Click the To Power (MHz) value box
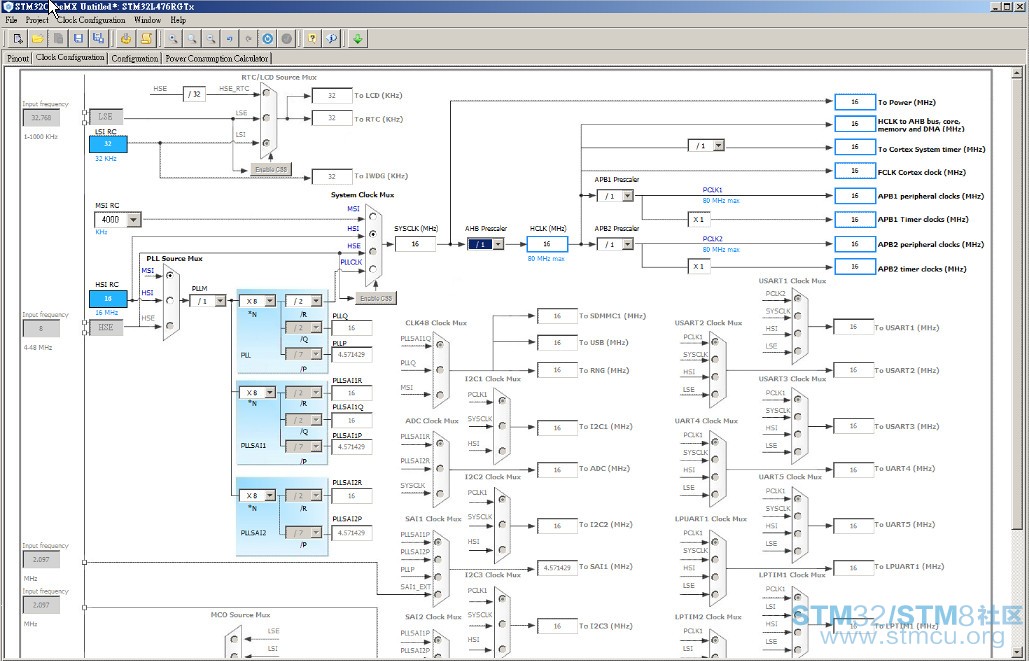1029x661 pixels. pyautogui.click(x=854, y=102)
